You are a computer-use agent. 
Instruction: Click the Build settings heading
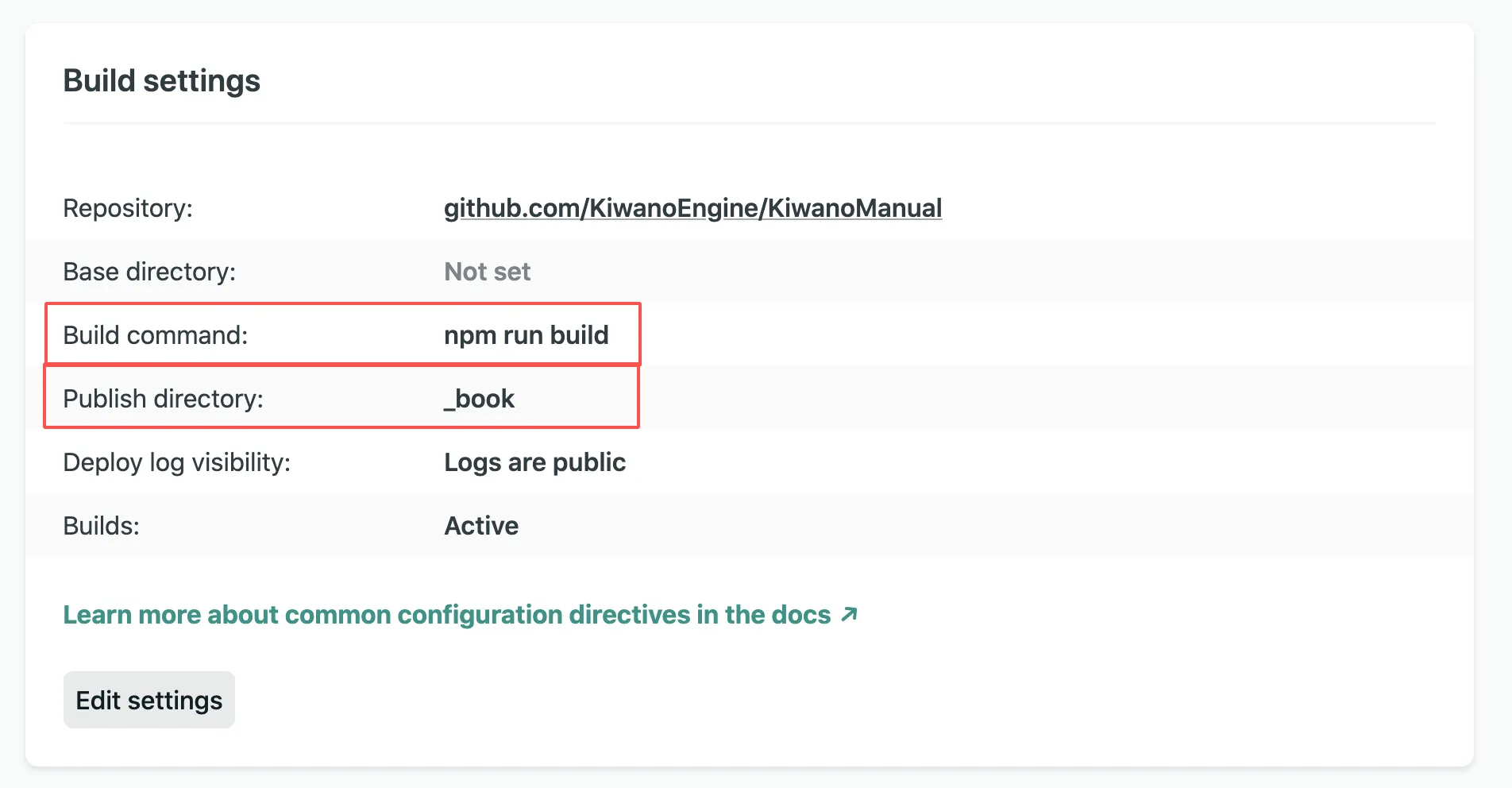click(161, 81)
